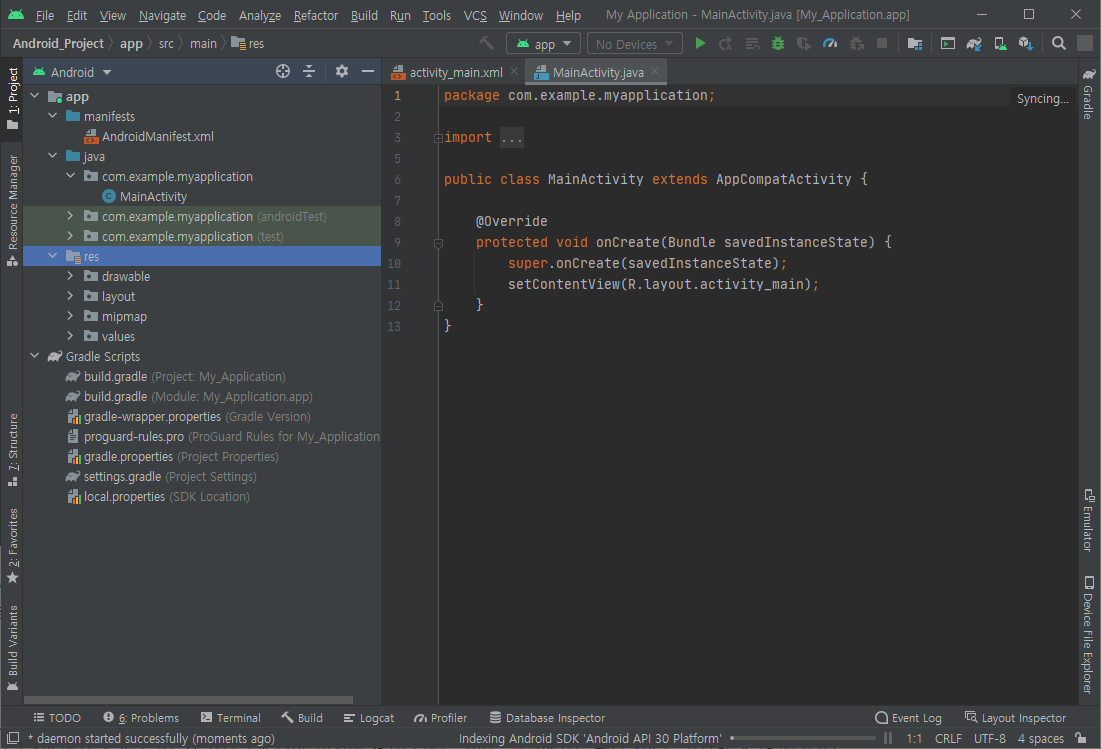Open Project panel gear options
The width and height of the screenshot is (1101, 749).
pos(342,71)
